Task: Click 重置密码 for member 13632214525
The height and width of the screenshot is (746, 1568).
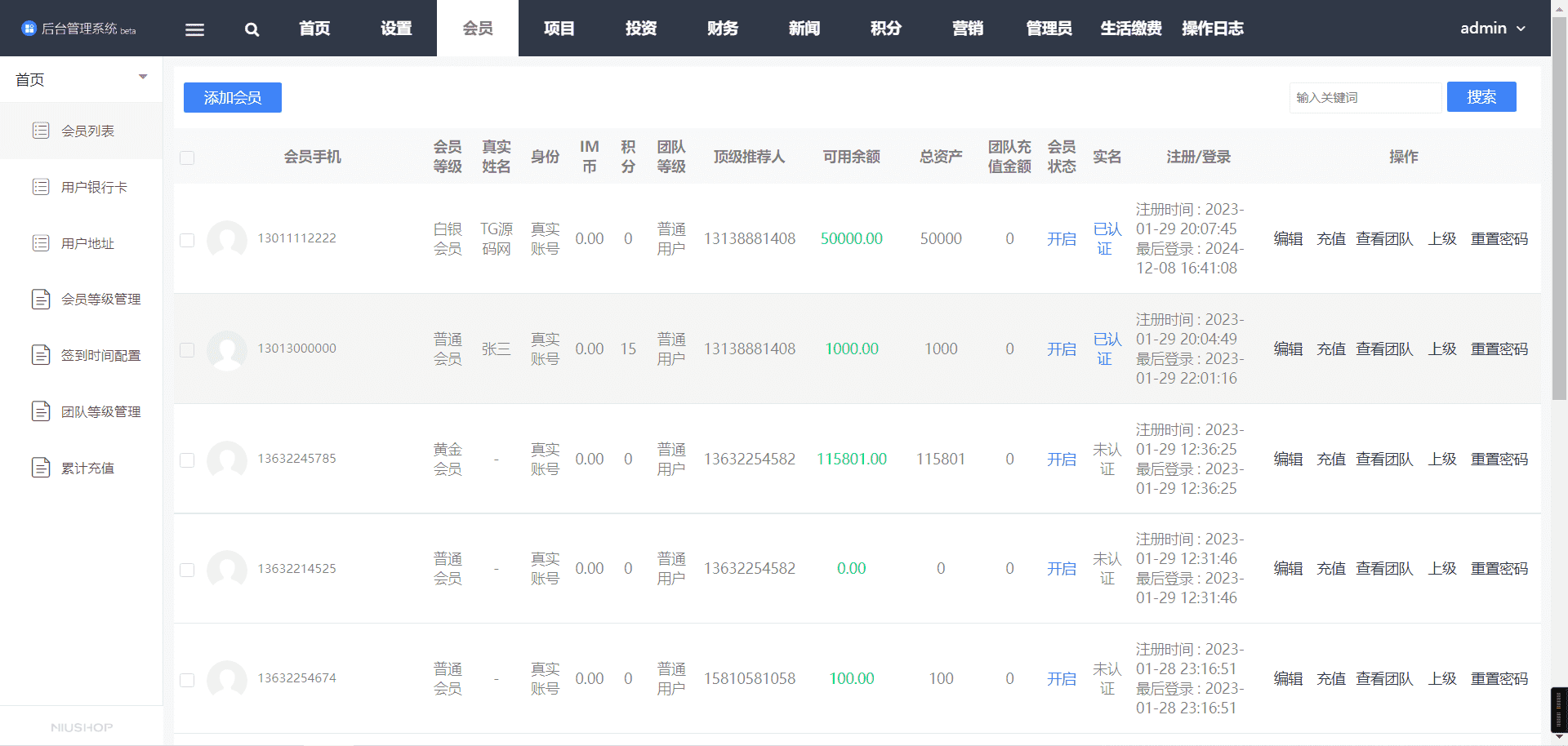Action: tap(1499, 569)
